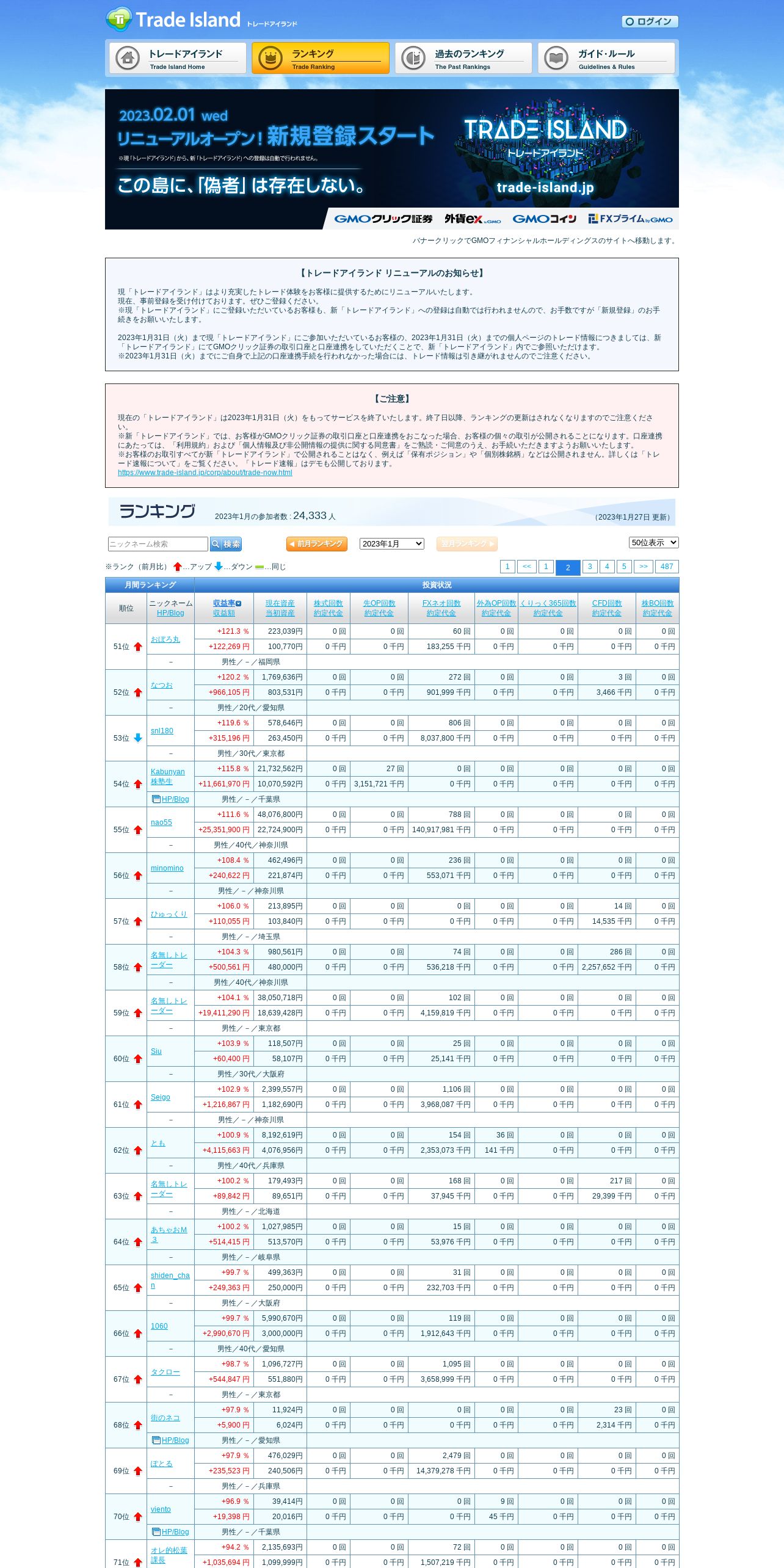Jump to last page 487
784x1568 pixels.
(667, 567)
